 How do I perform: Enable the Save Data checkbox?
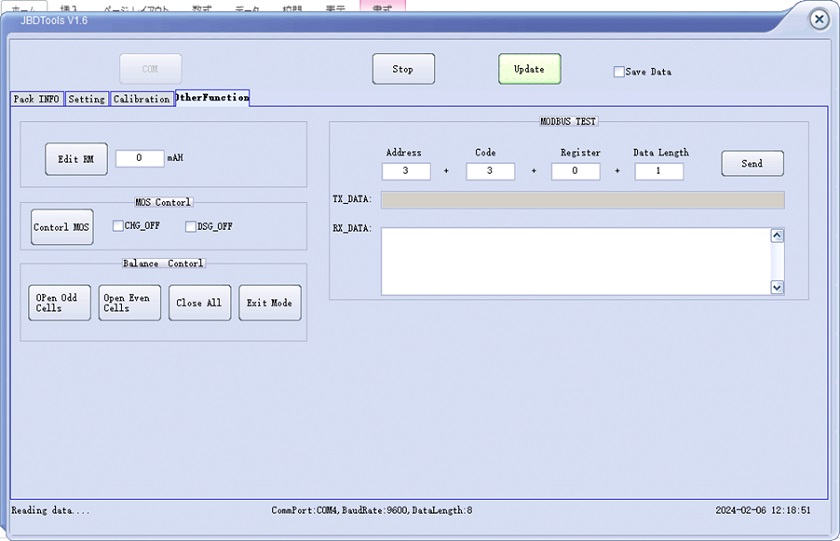click(619, 72)
